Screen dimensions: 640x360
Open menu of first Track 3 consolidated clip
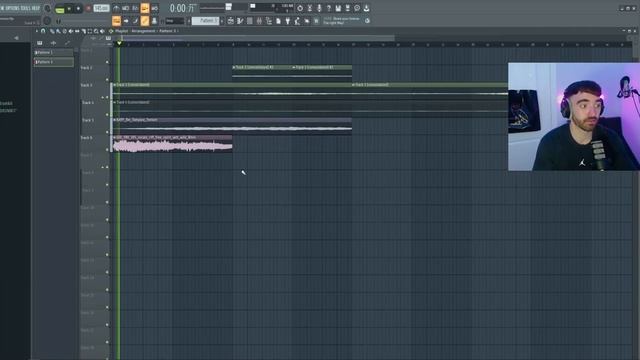pyautogui.click(x=115, y=85)
